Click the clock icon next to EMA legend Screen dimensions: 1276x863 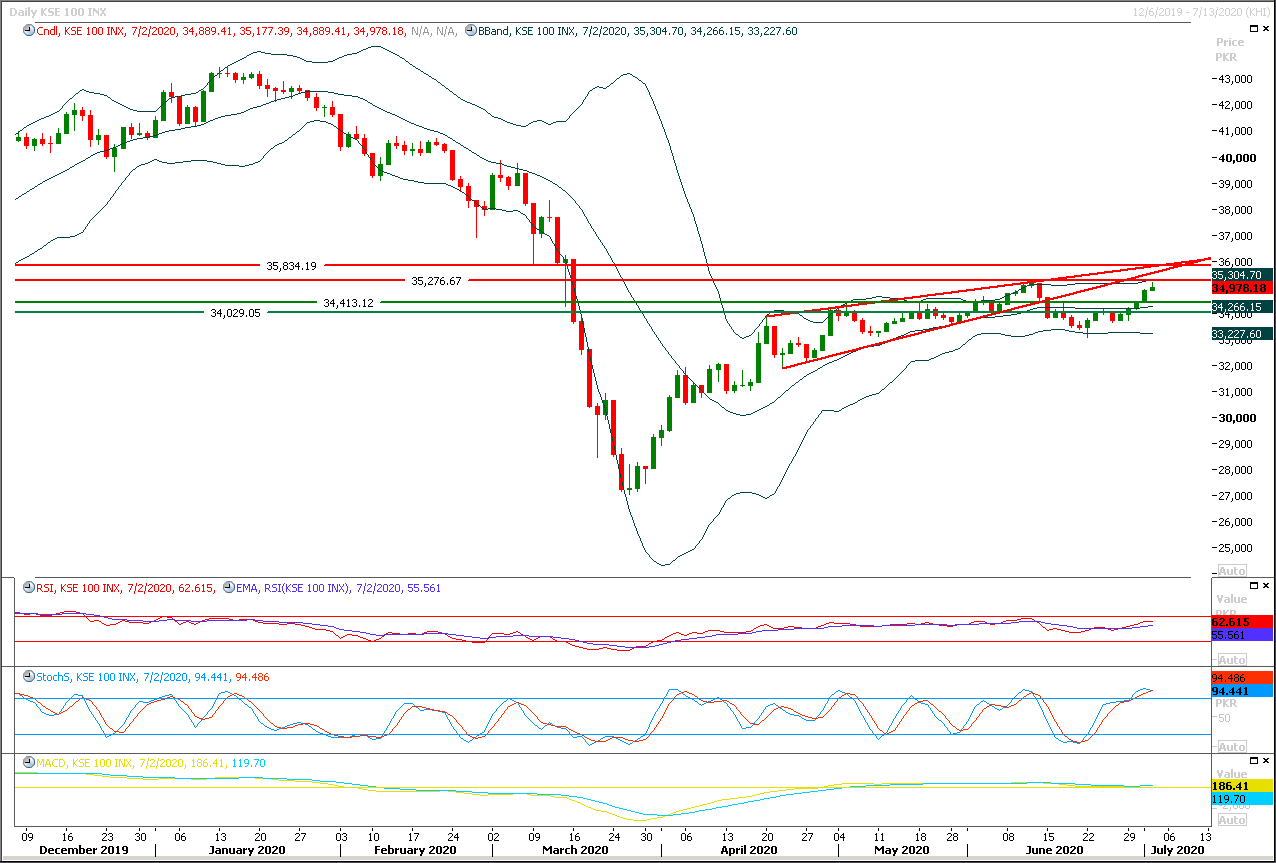[x=229, y=589]
